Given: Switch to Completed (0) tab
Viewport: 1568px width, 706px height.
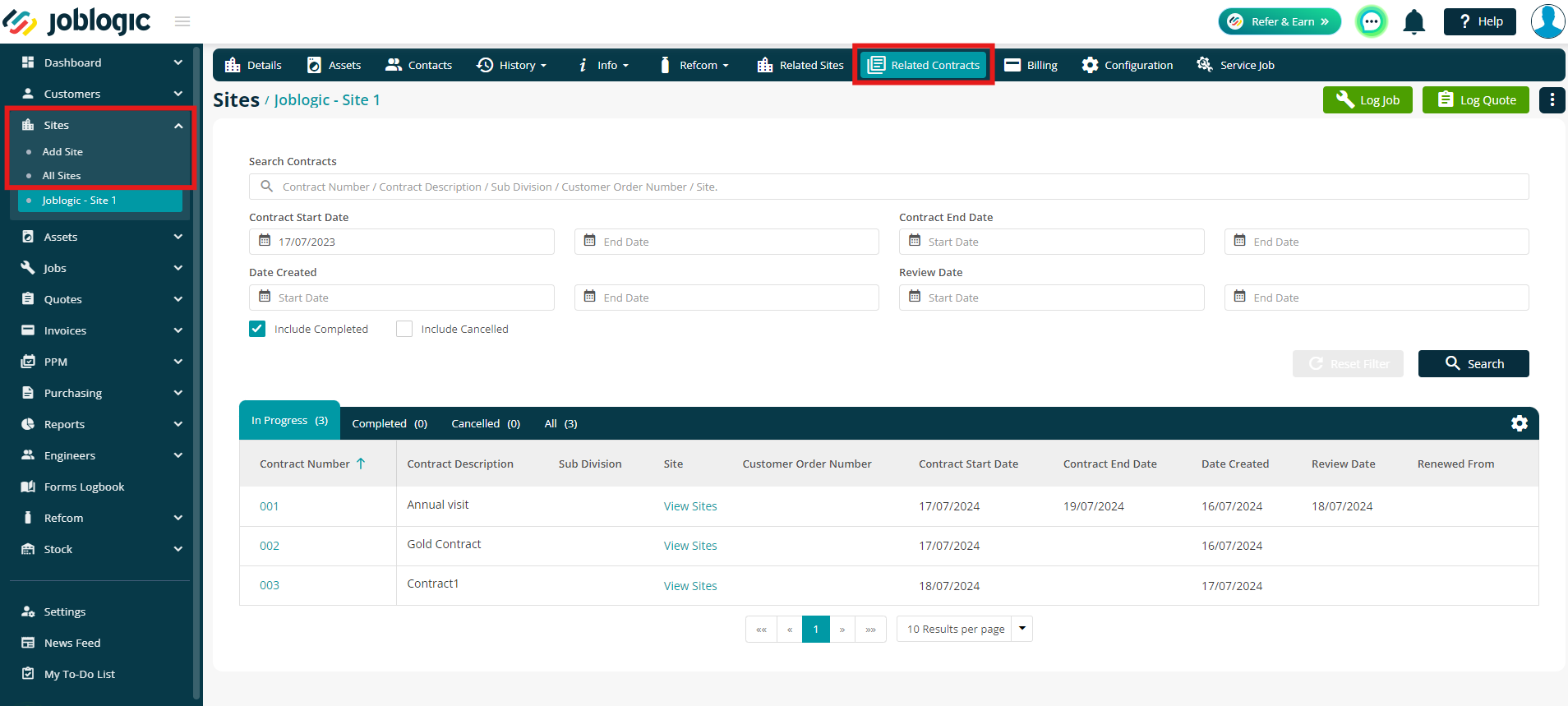Looking at the screenshot, I should tap(390, 423).
